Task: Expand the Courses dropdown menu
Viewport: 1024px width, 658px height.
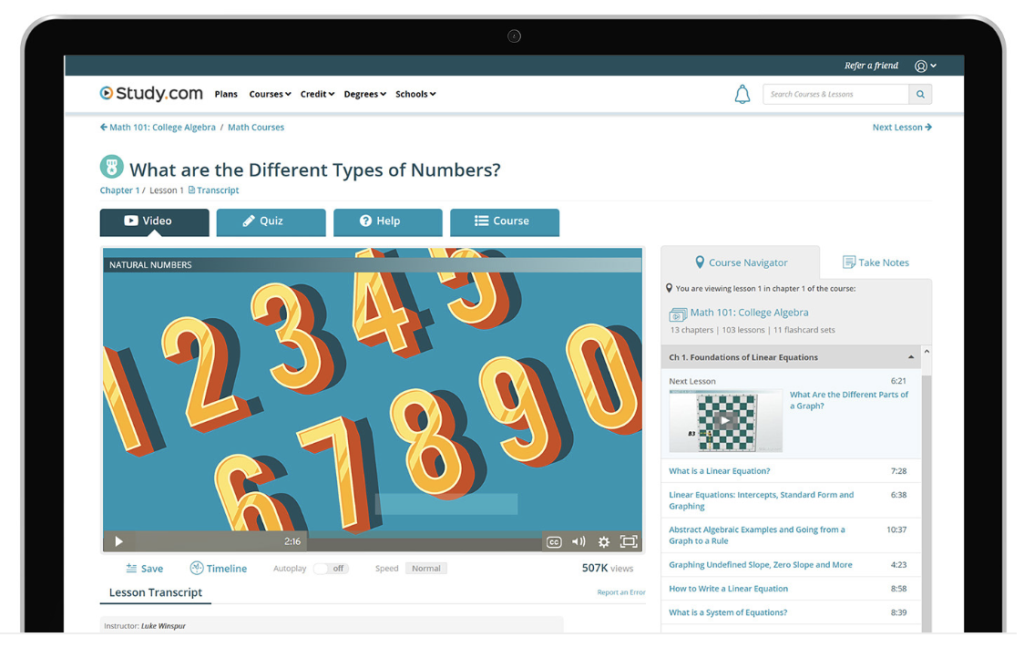Action: coord(270,94)
